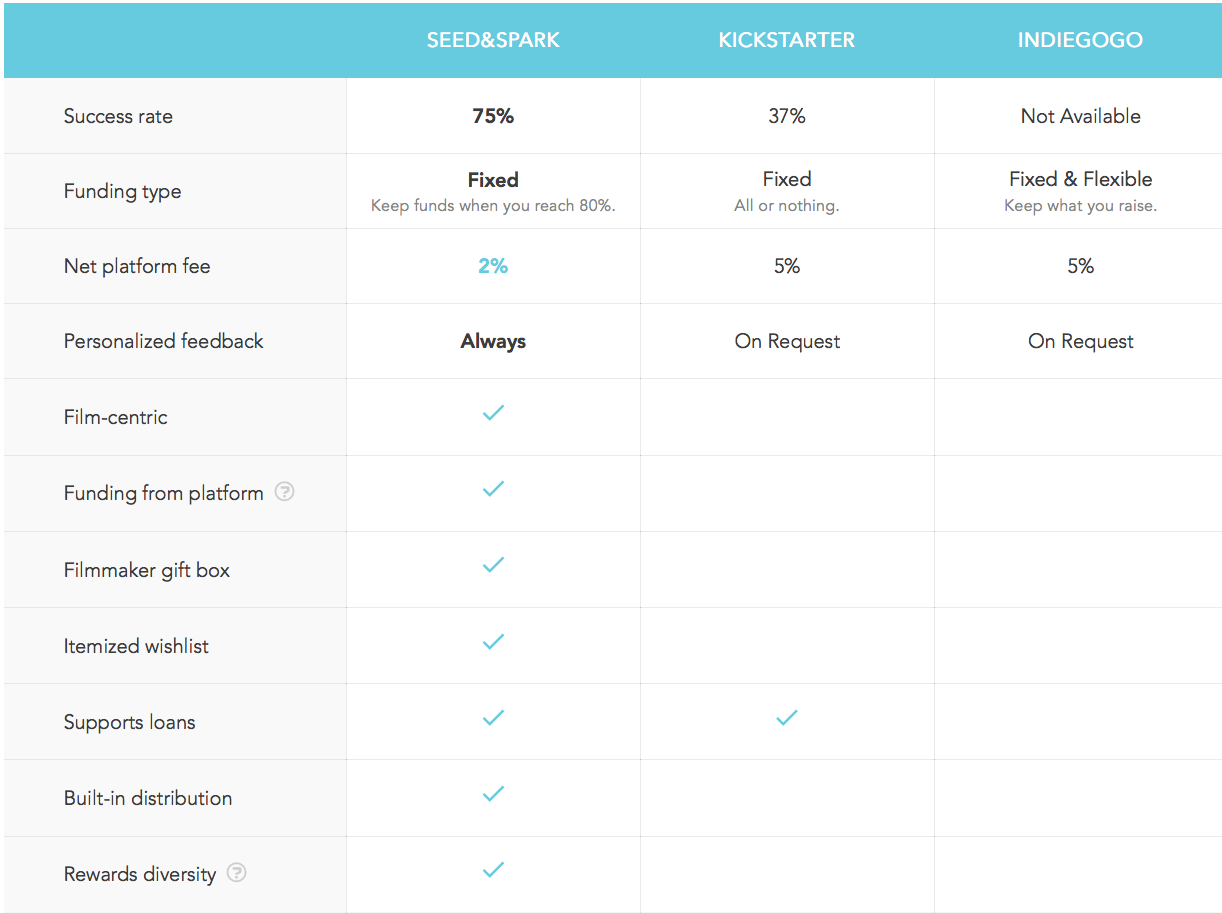Click the Seed&Spark checkmark for Supports loans
The height and width of the screenshot is (913, 1222).
[493, 718]
